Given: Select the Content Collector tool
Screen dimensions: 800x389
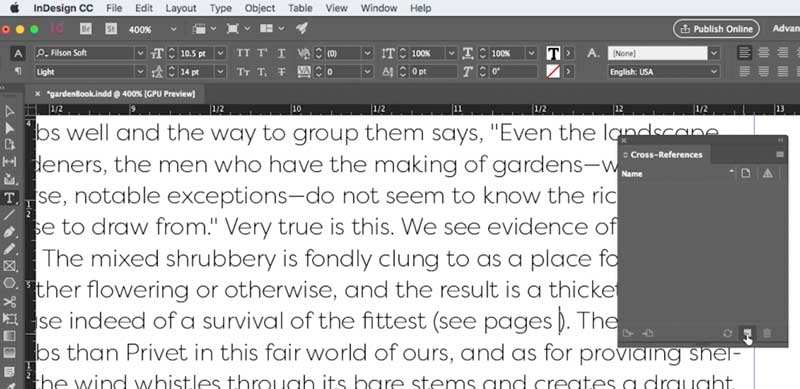Looking at the screenshot, I should [10, 179].
